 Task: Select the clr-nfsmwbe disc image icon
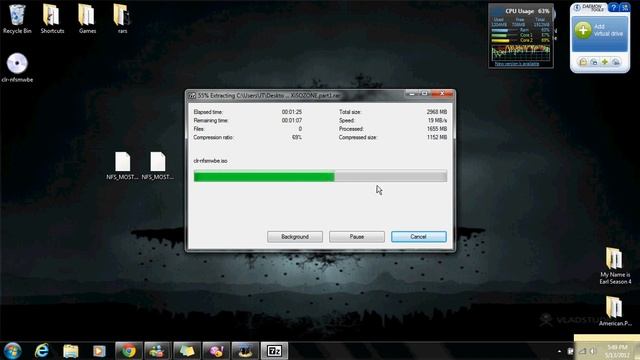tap(17, 67)
